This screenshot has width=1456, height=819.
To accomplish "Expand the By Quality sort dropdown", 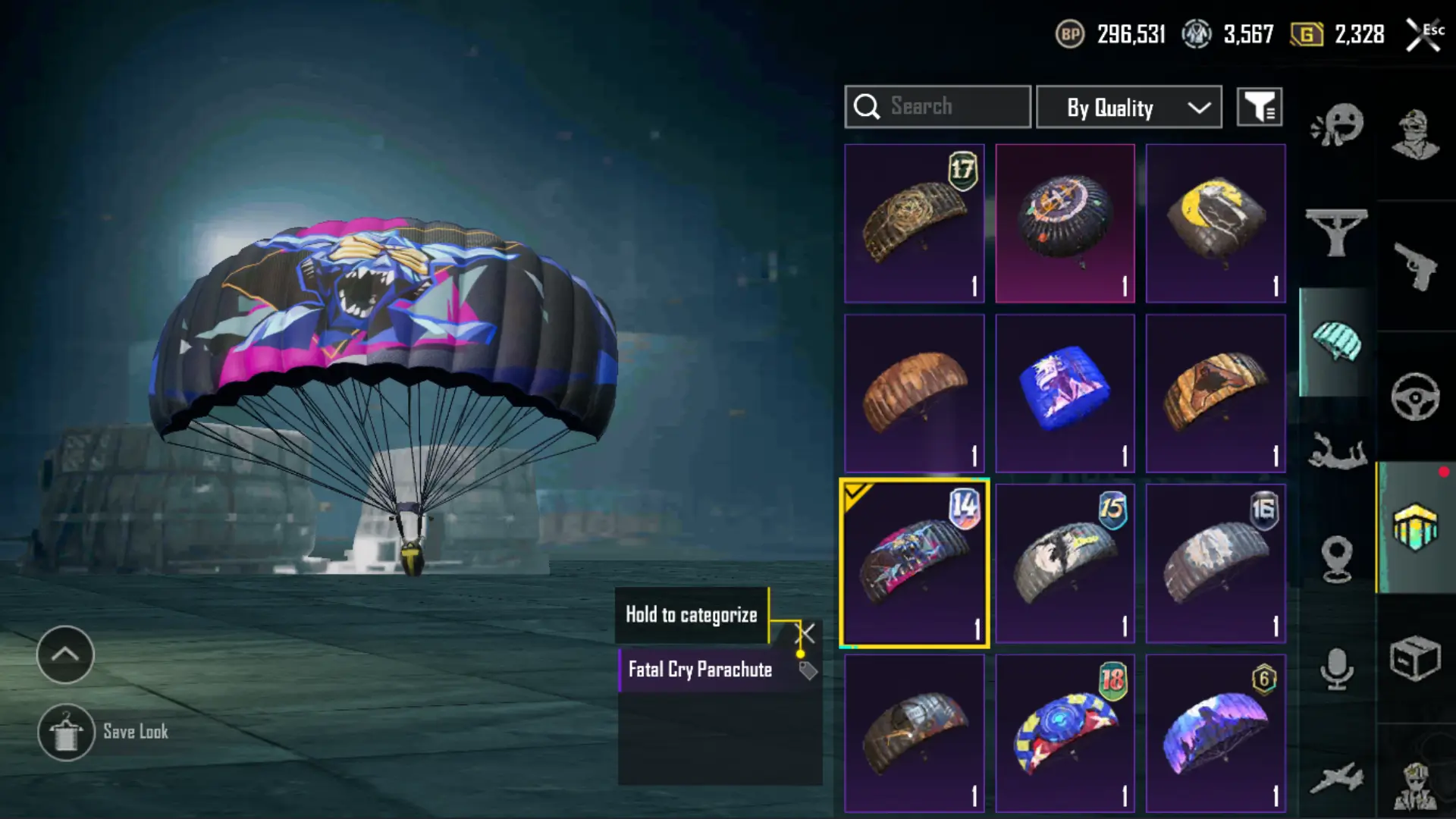I will pos(1129,107).
